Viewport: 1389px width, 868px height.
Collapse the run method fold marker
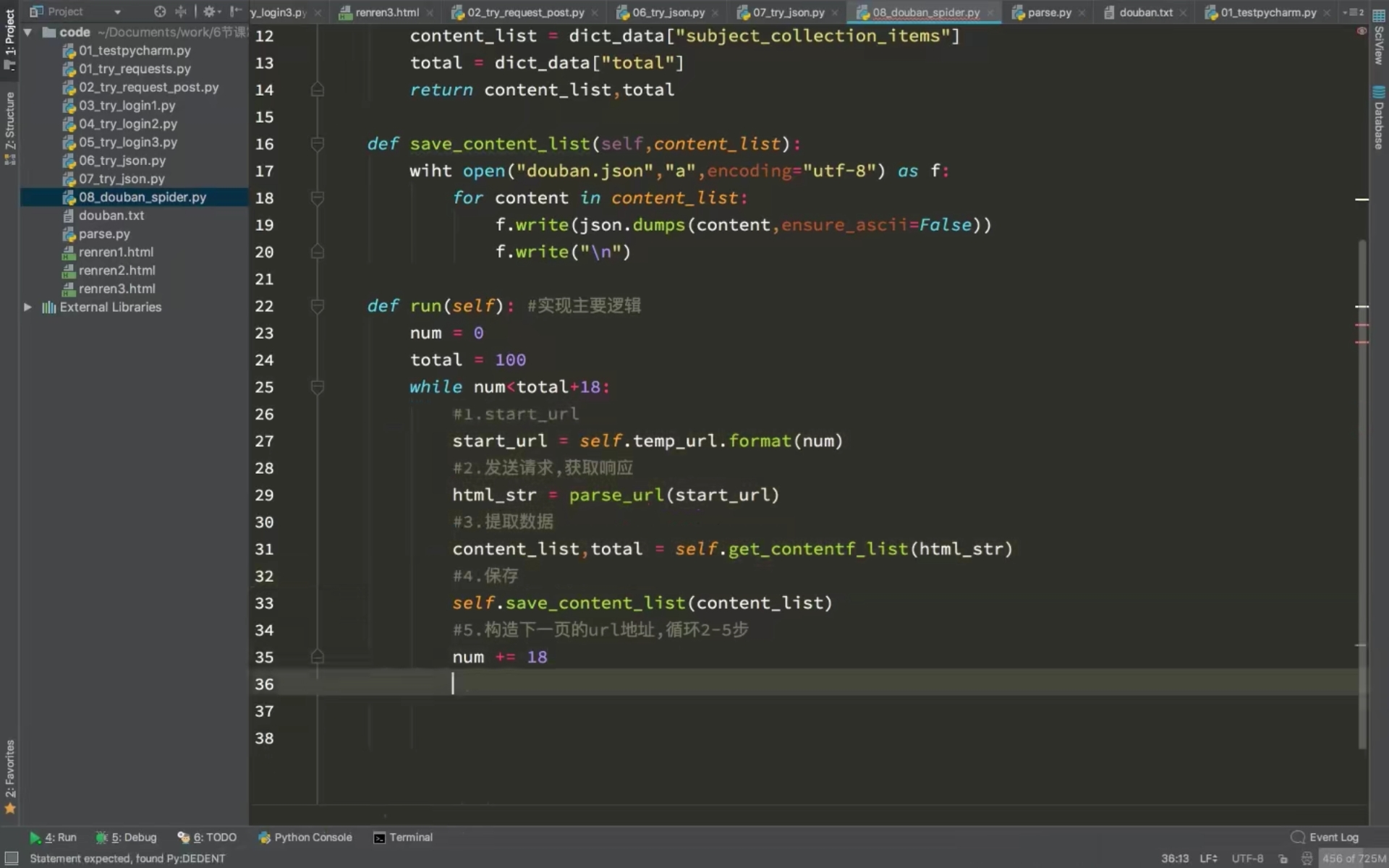tap(317, 306)
